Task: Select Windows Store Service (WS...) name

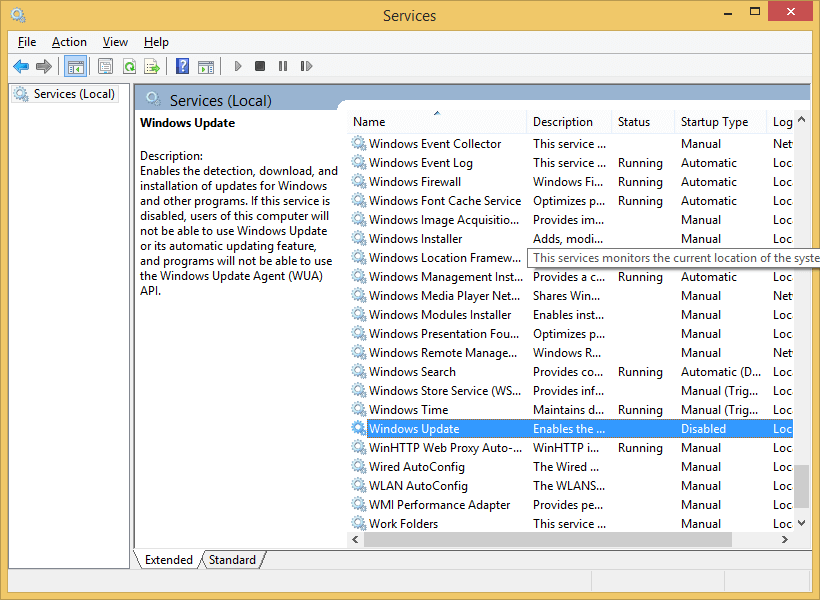Action: coord(445,391)
